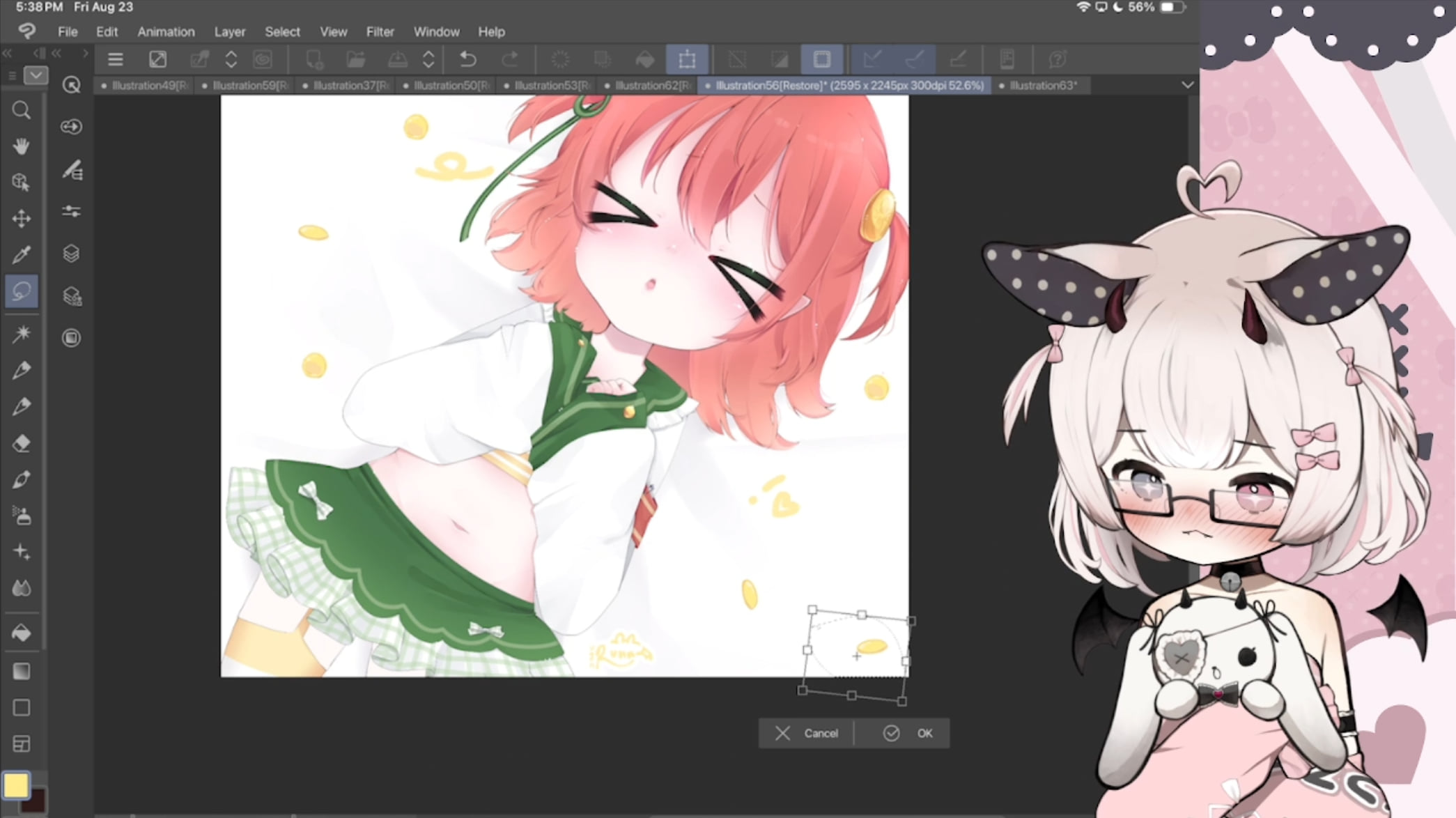Expand the up-down chevron beside the save icon

point(429,59)
